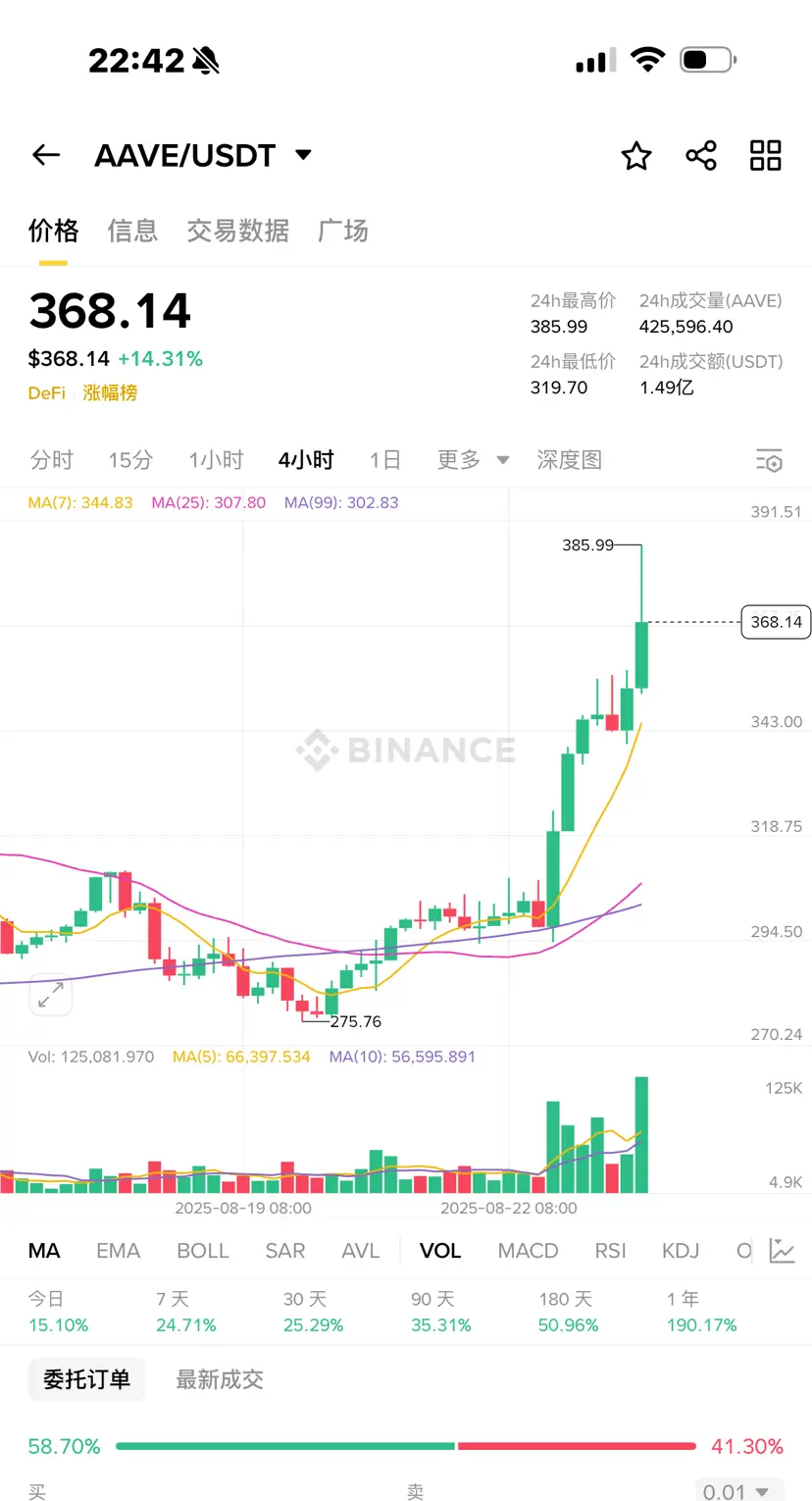Tap the 368.14 current price label on chart
This screenshot has height=1501, width=812.
pyautogui.click(x=776, y=622)
